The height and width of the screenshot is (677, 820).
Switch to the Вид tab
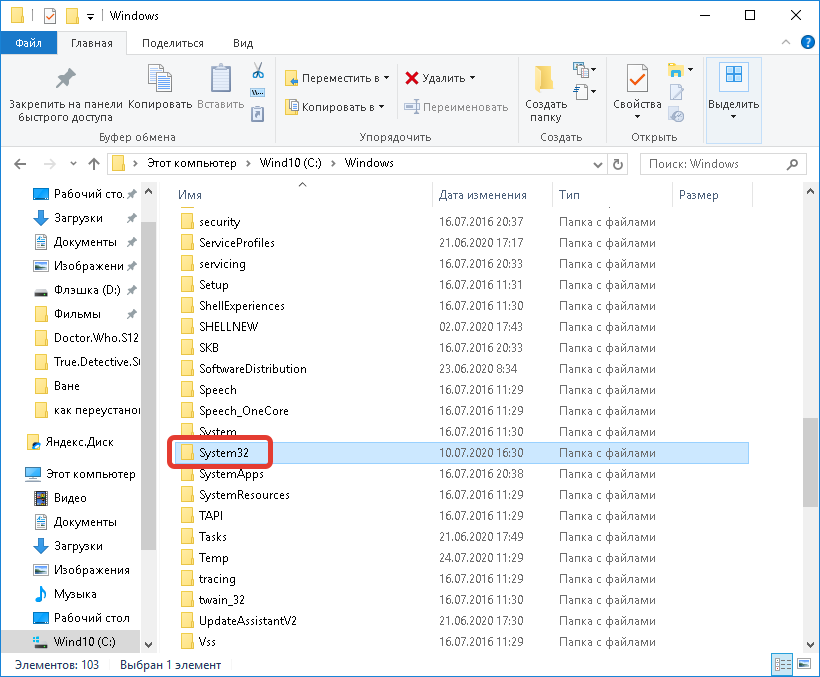click(x=243, y=43)
